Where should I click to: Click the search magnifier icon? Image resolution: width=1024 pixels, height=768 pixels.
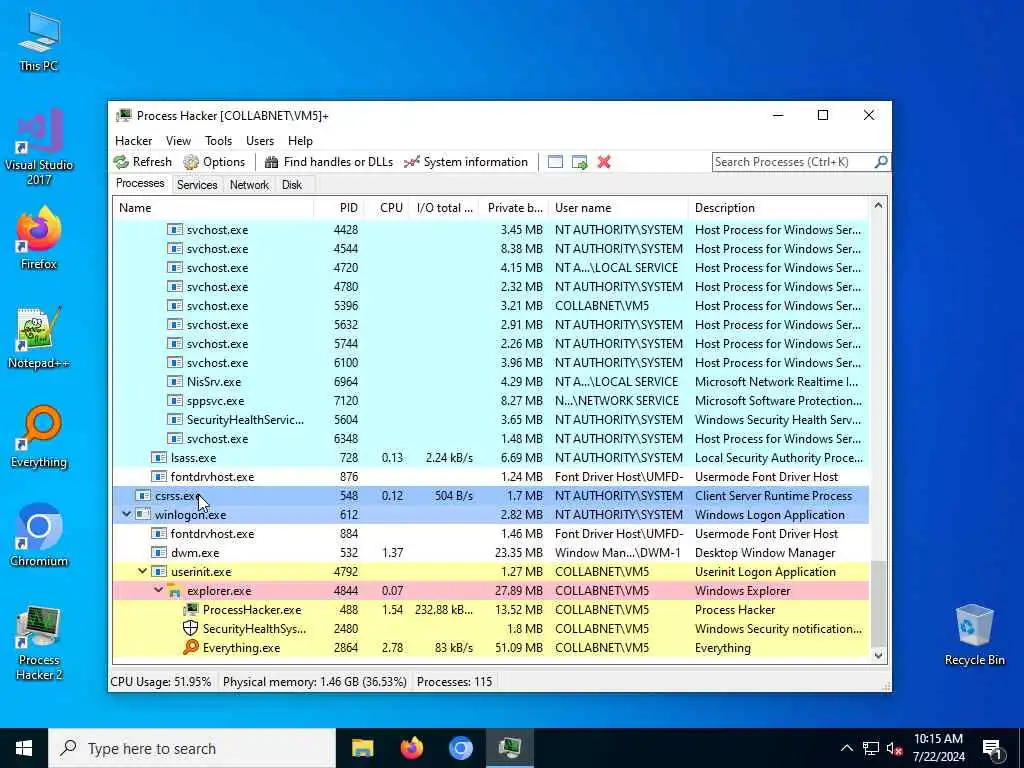(880, 161)
